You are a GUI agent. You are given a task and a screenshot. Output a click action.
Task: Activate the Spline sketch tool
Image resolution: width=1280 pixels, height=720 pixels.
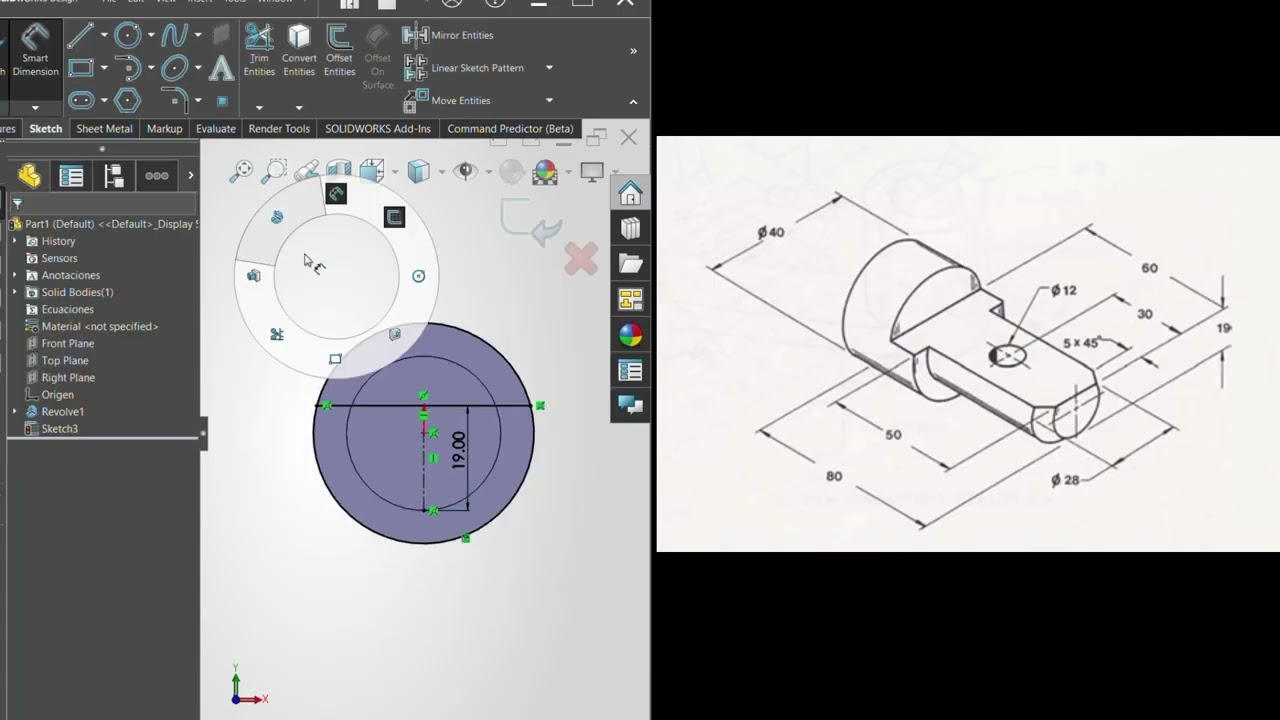174,36
